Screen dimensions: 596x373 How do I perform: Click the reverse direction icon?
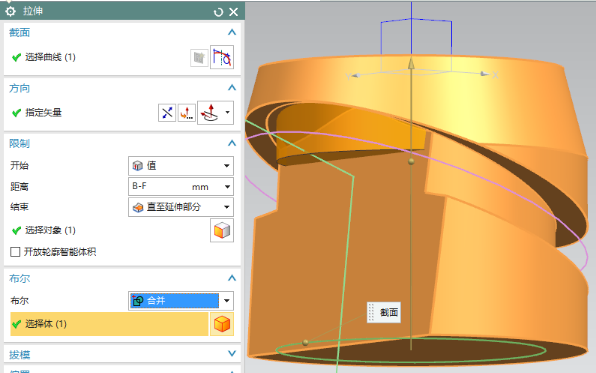point(167,113)
